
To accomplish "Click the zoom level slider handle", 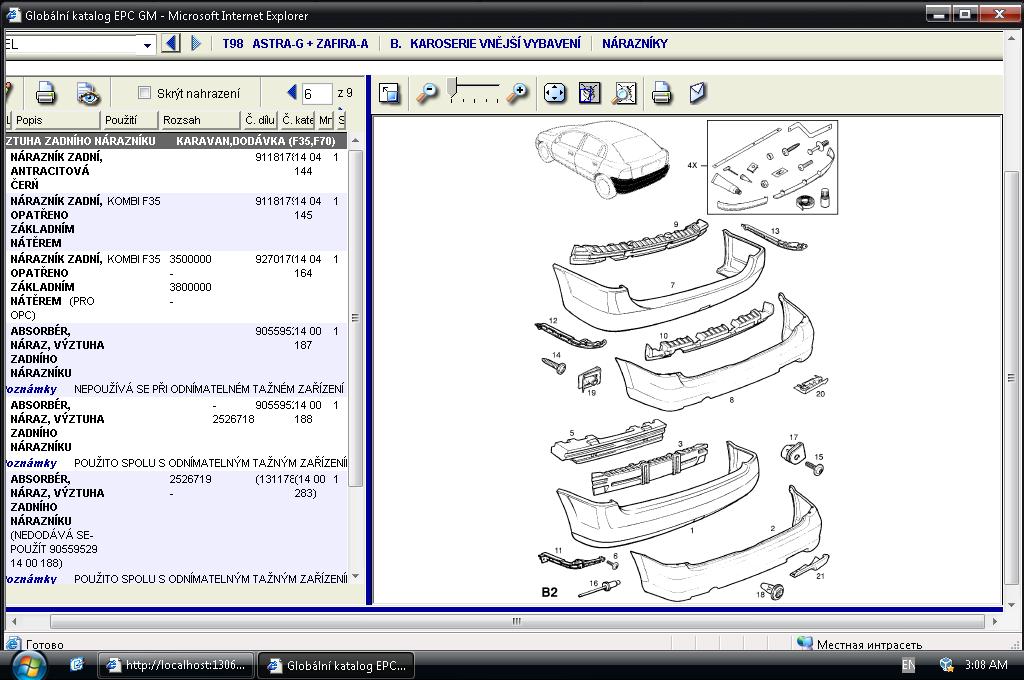I will coord(453,90).
